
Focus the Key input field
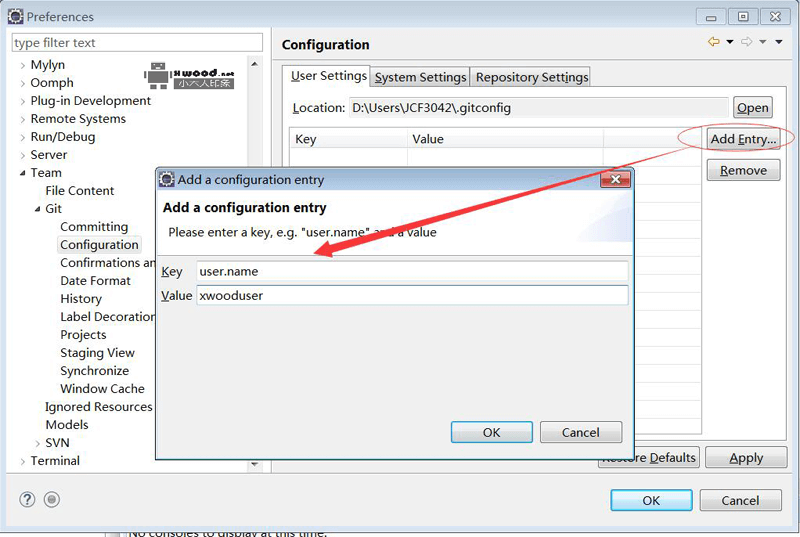click(412, 271)
